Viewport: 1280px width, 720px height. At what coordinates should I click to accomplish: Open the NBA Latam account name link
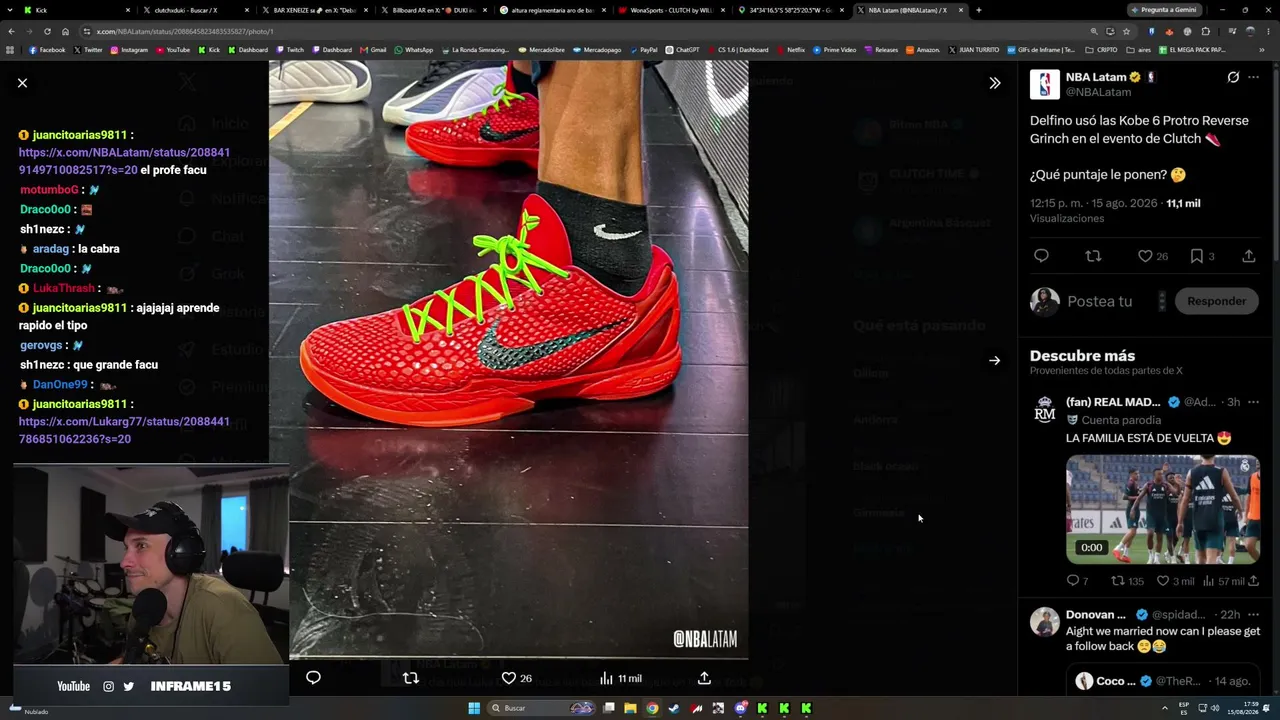point(1096,77)
